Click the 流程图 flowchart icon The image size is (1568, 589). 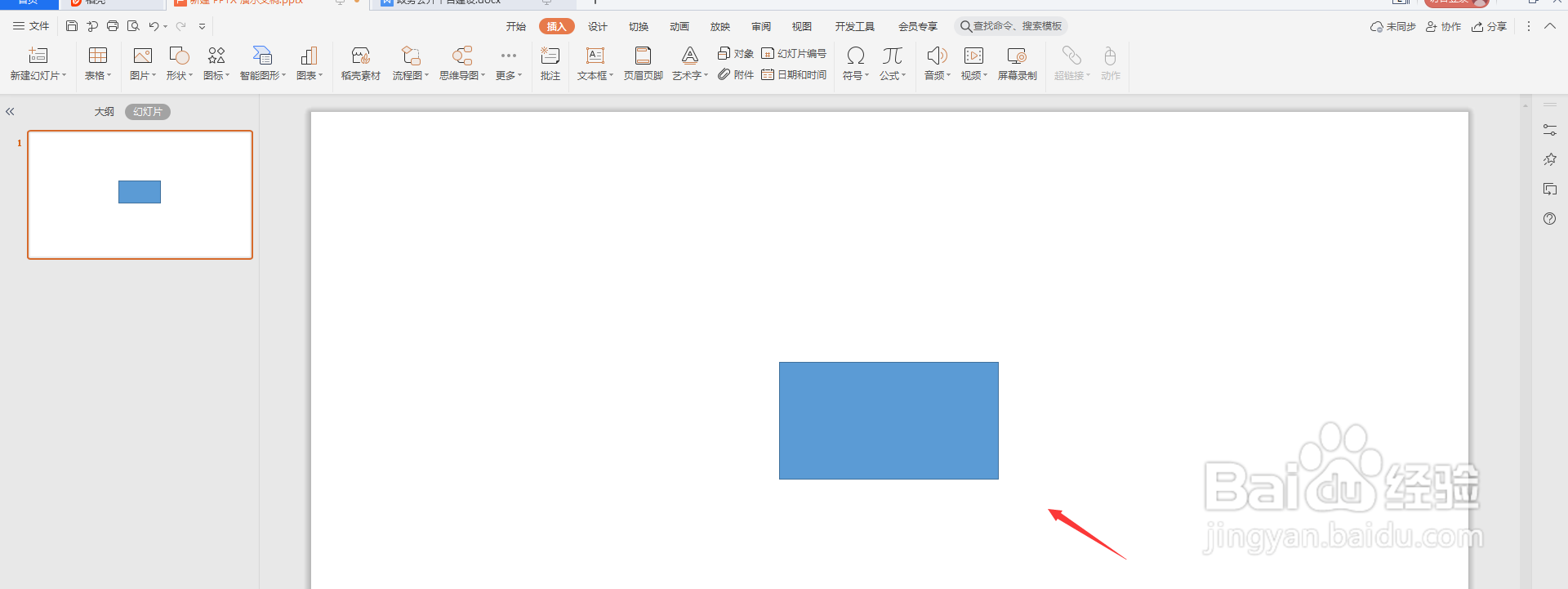(411, 56)
